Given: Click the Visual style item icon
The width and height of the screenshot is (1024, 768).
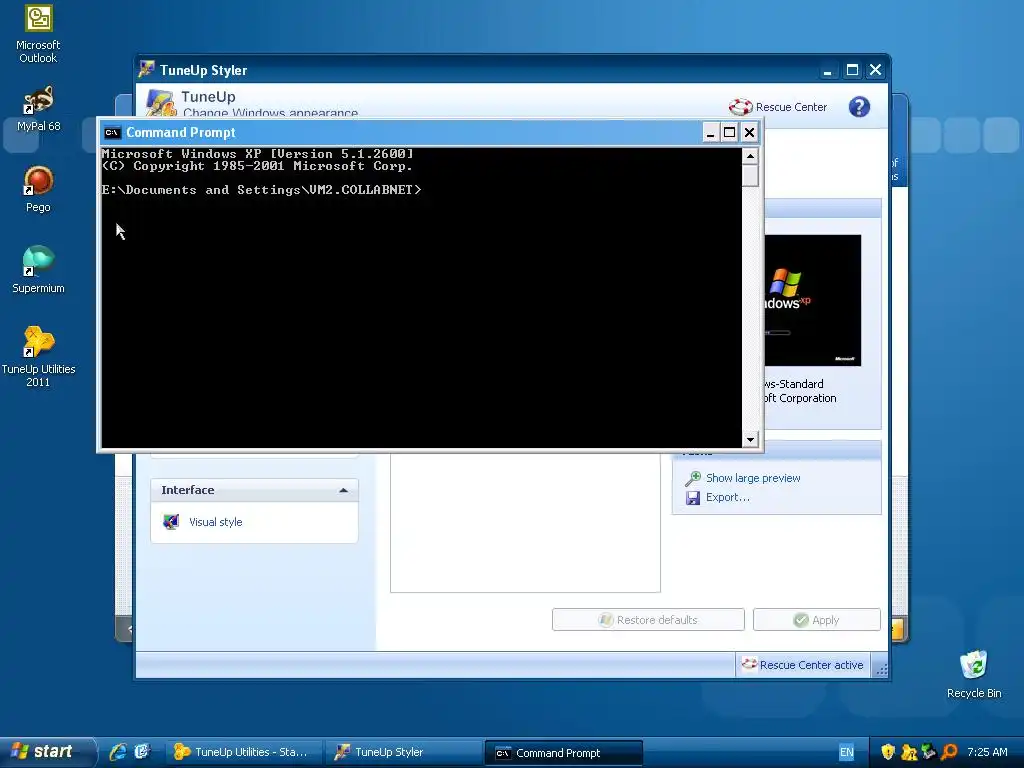Looking at the screenshot, I should [x=171, y=522].
